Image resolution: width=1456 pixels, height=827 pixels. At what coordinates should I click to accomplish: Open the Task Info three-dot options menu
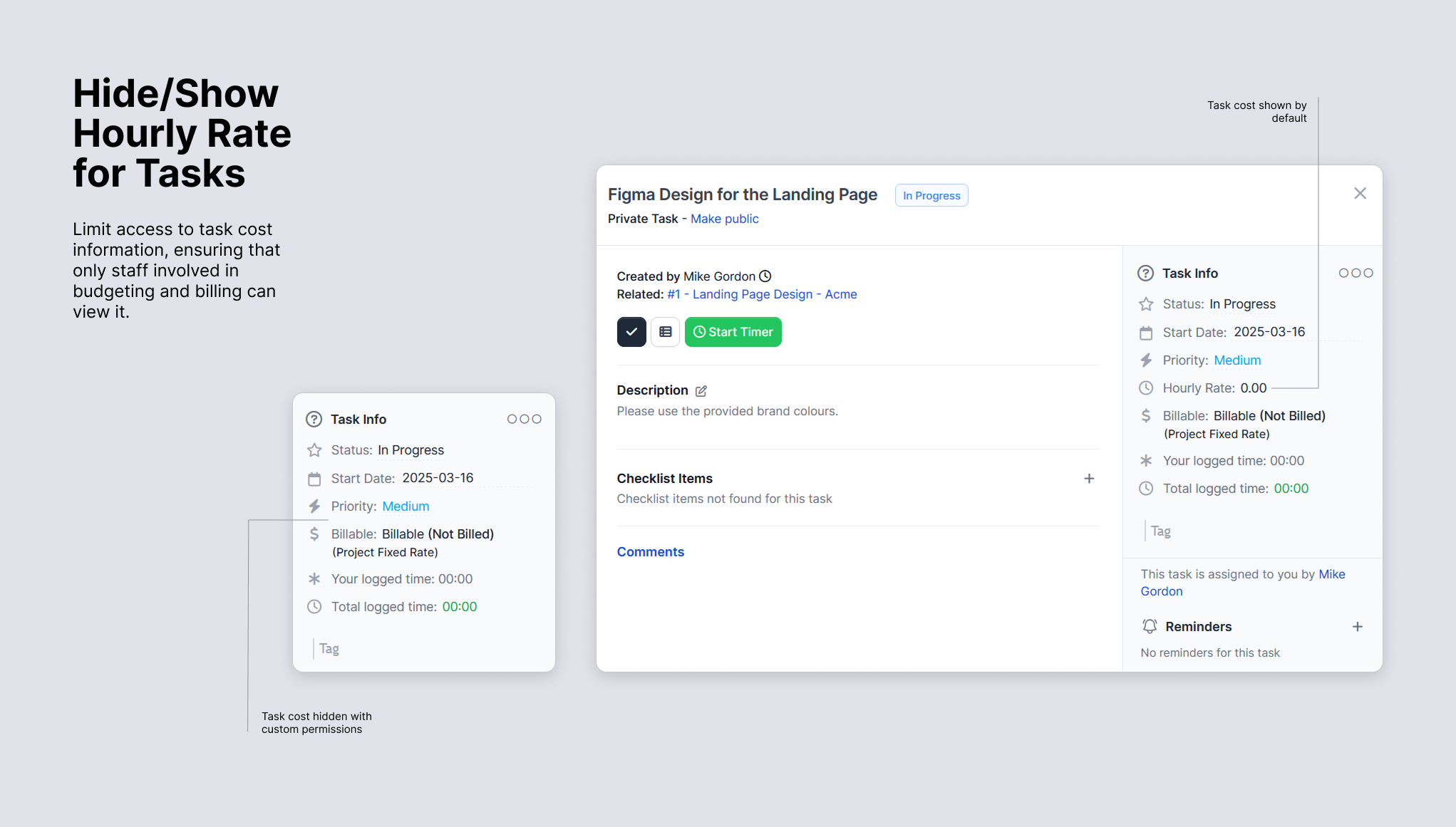click(x=1355, y=273)
